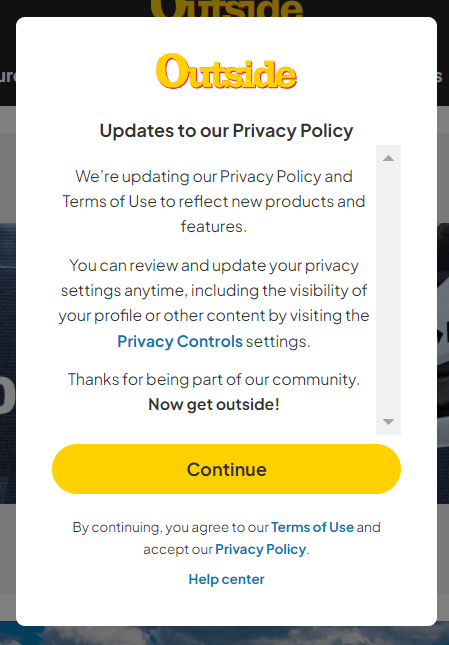Open the Privacy Policy link below Continue
The image size is (449, 645).
click(x=261, y=549)
